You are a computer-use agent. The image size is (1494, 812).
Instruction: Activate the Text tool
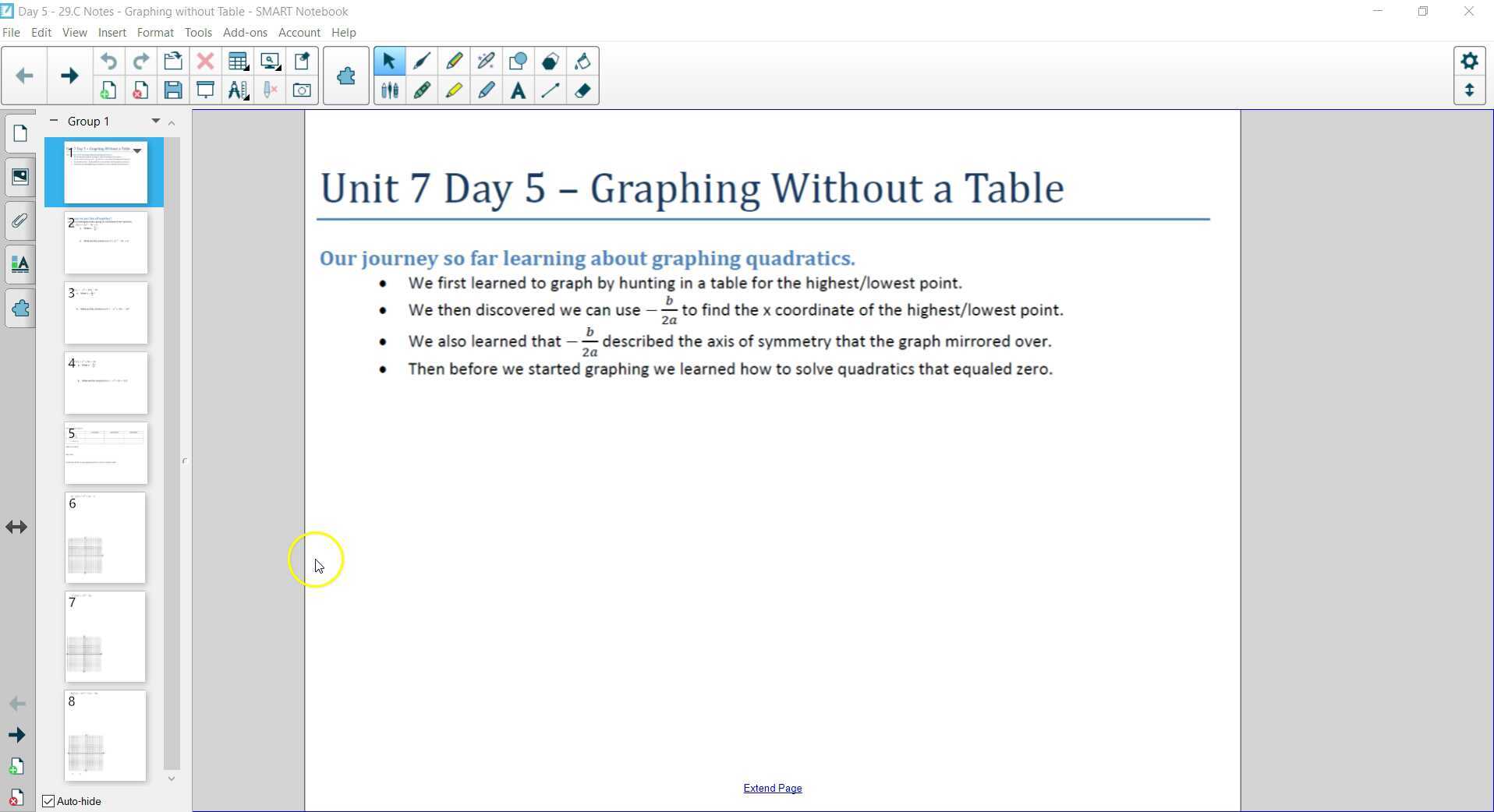click(519, 91)
